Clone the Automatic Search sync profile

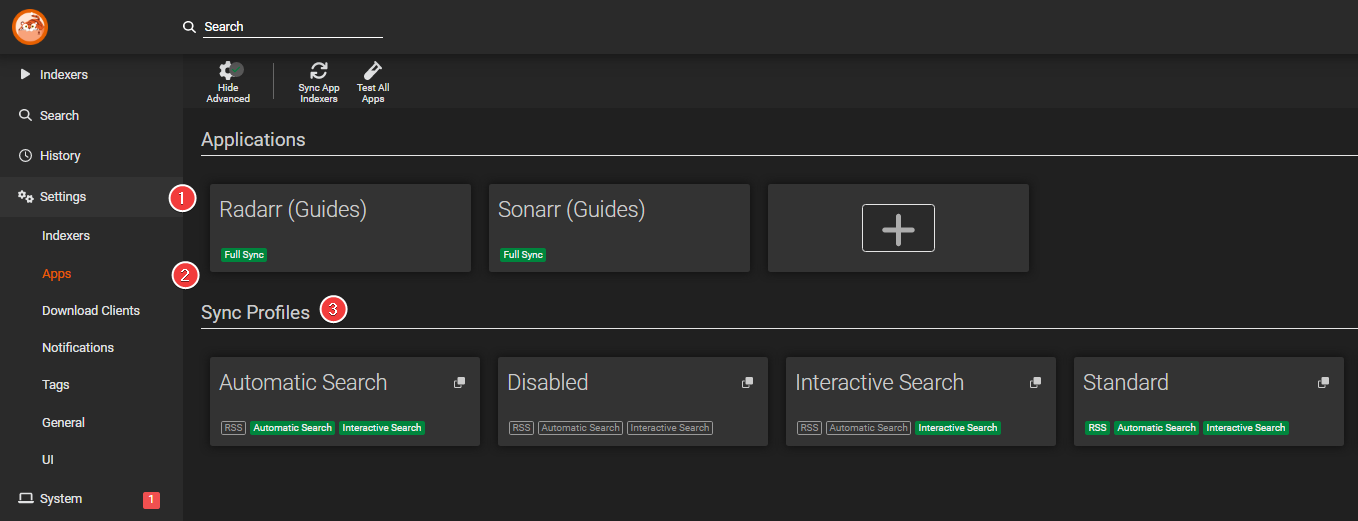(x=459, y=383)
